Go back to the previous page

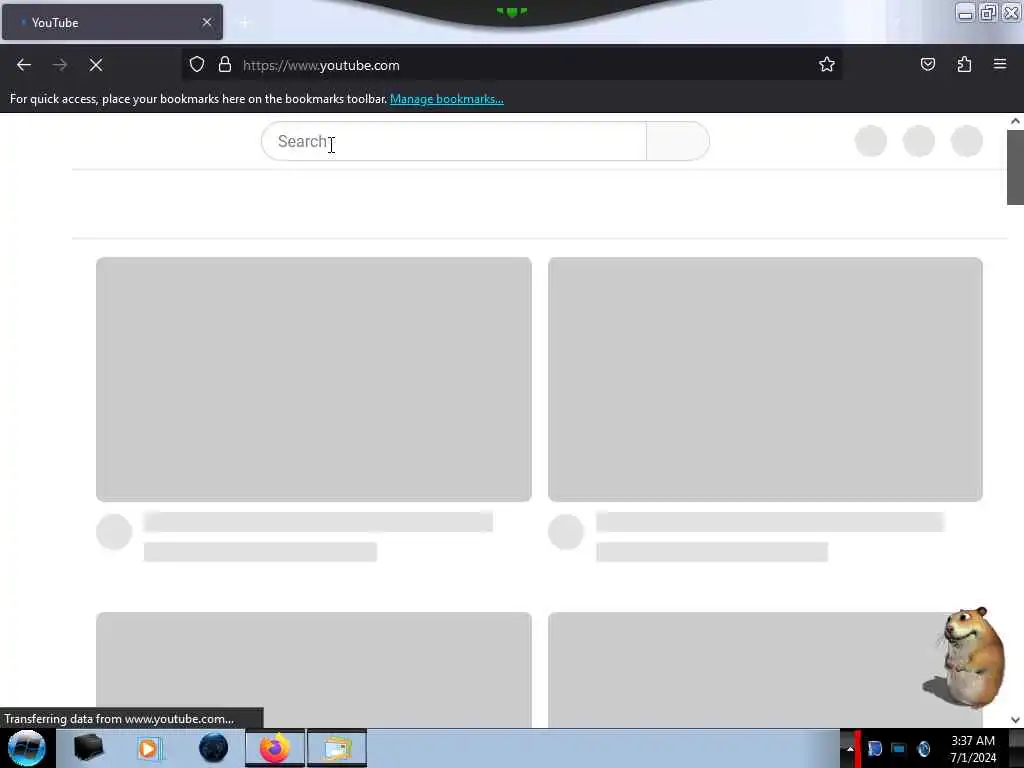(24, 65)
